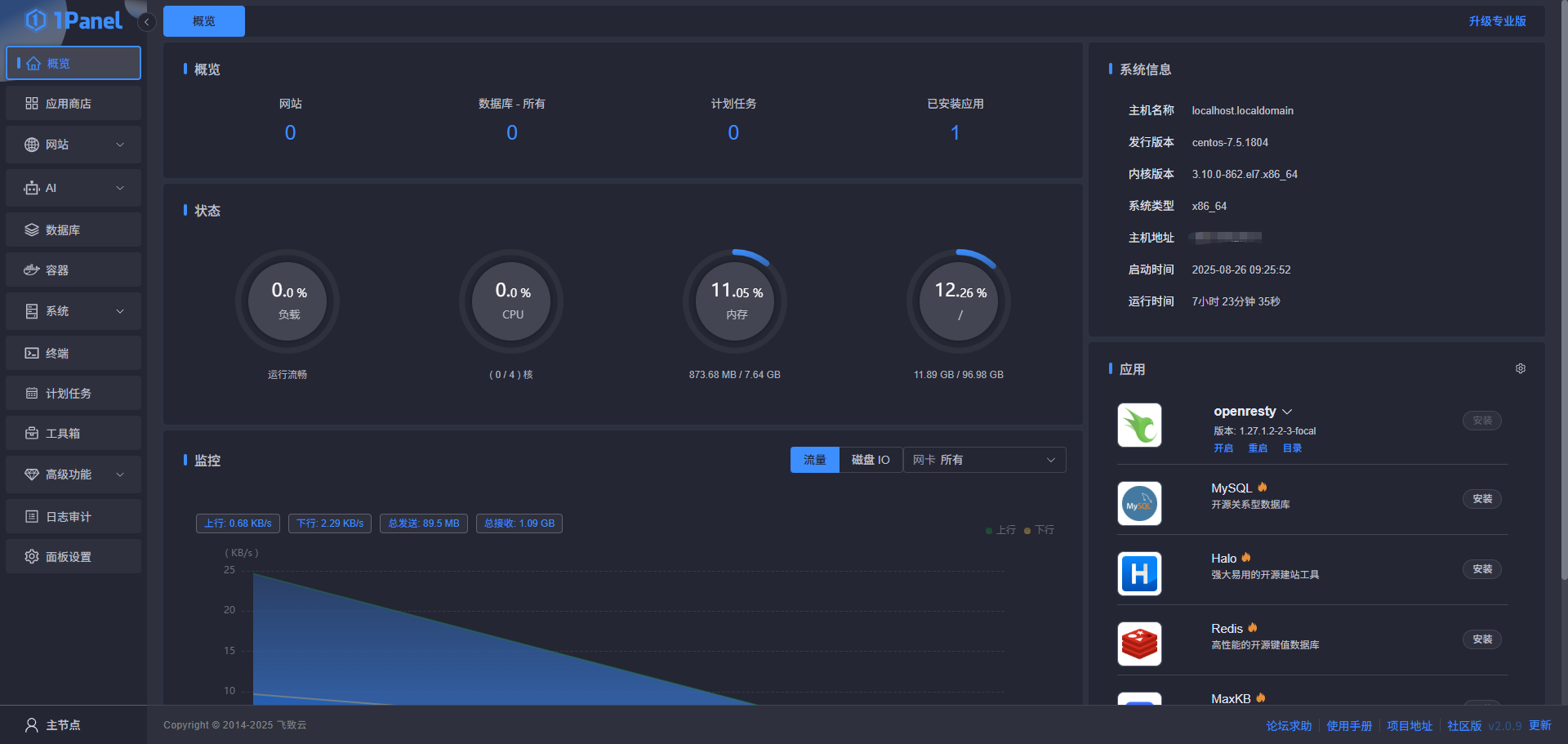Click the flame icon beside MySQL
1568x744 pixels.
click(x=1262, y=488)
